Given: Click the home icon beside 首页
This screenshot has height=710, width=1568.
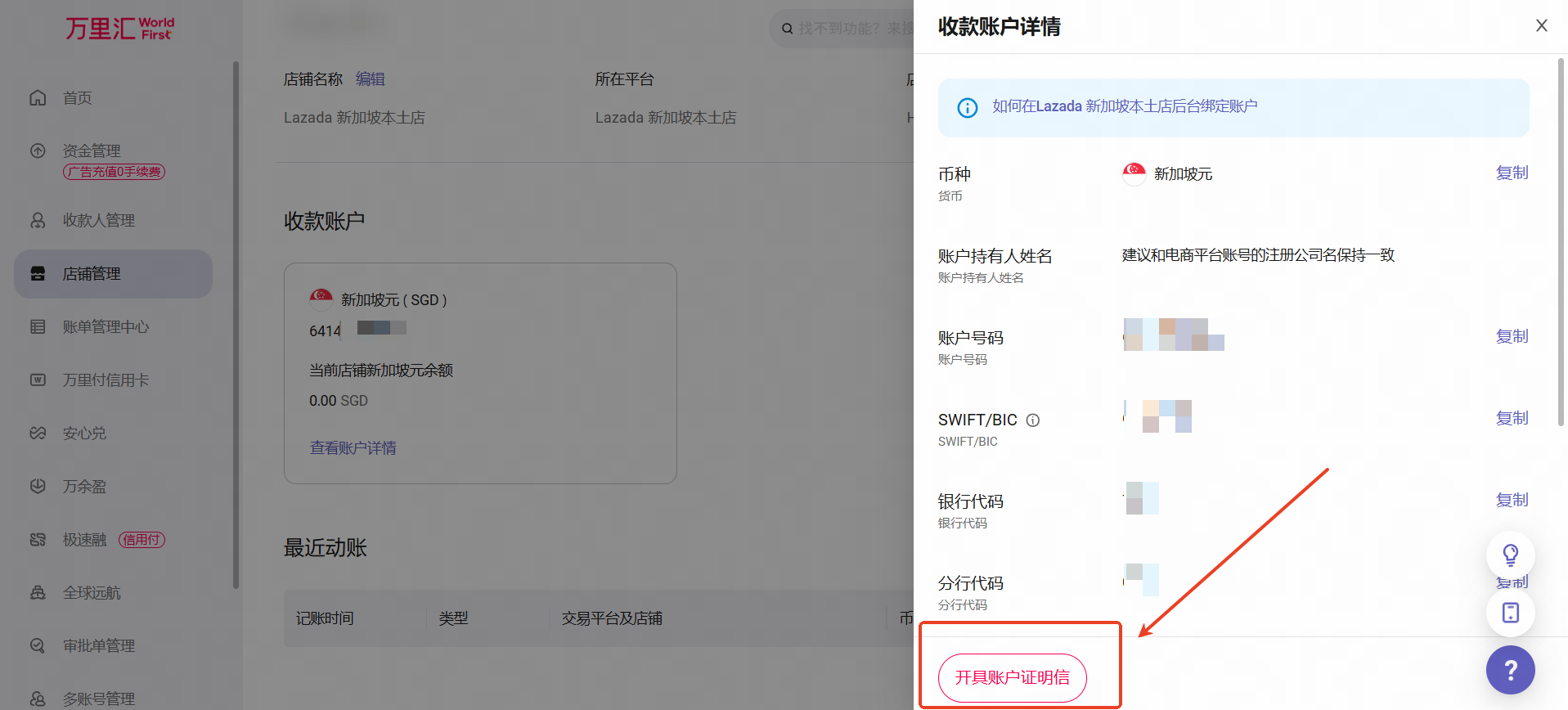Looking at the screenshot, I should [38, 97].
